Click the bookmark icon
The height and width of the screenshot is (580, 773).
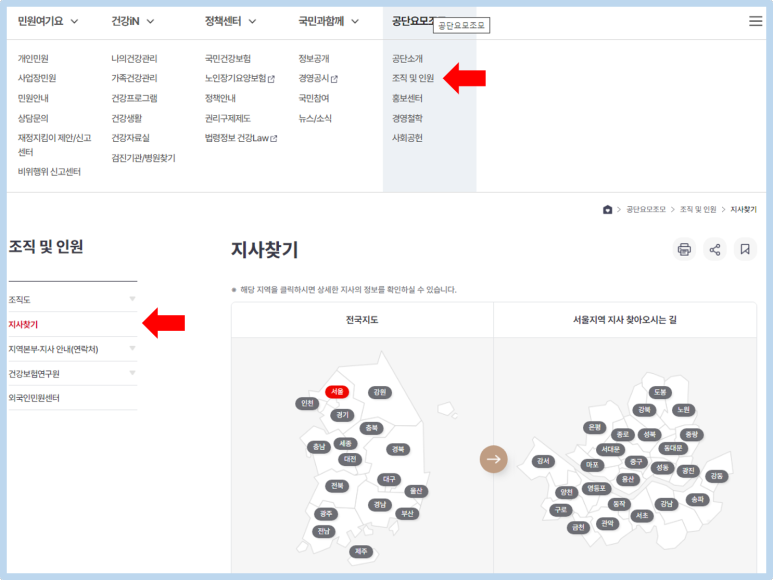[745, 249]
